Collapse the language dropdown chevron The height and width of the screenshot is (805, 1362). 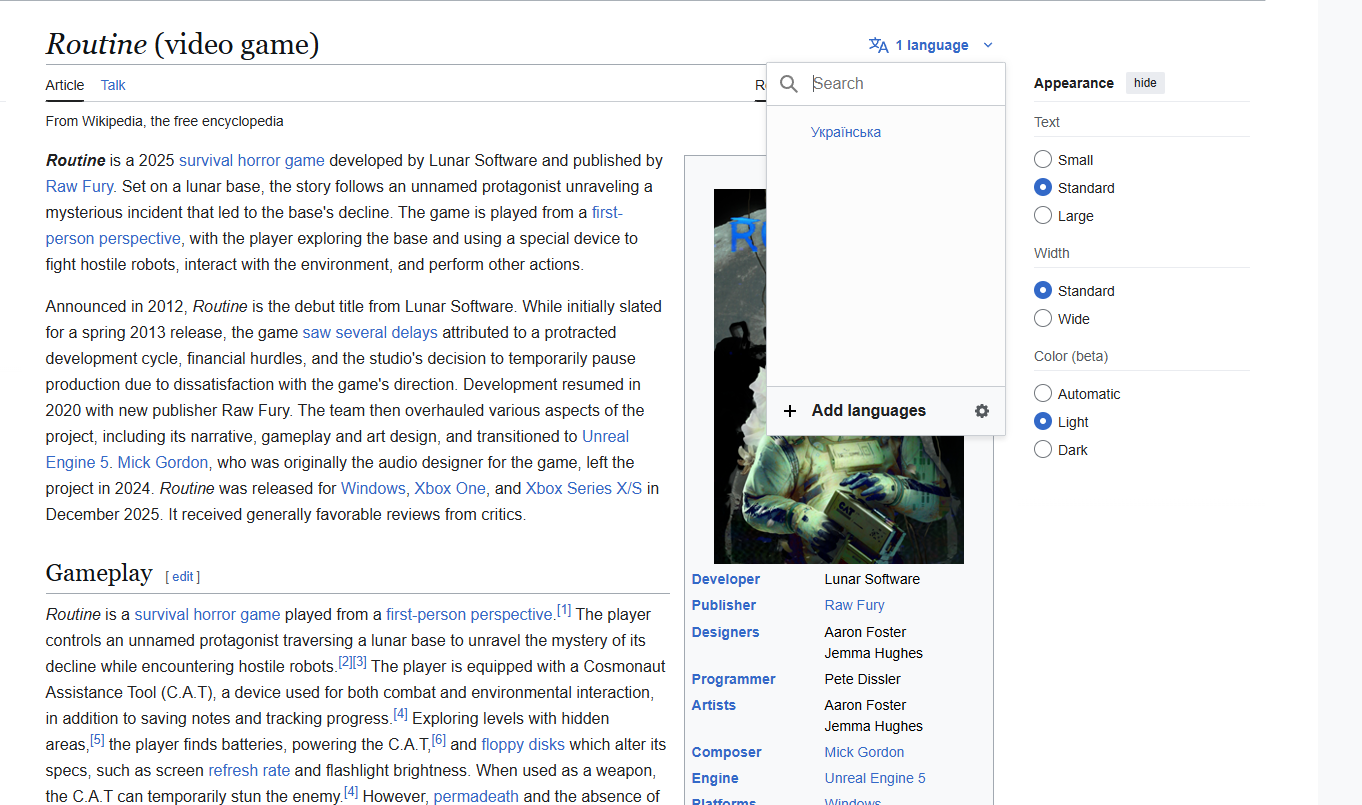click(x=988, y=45)
